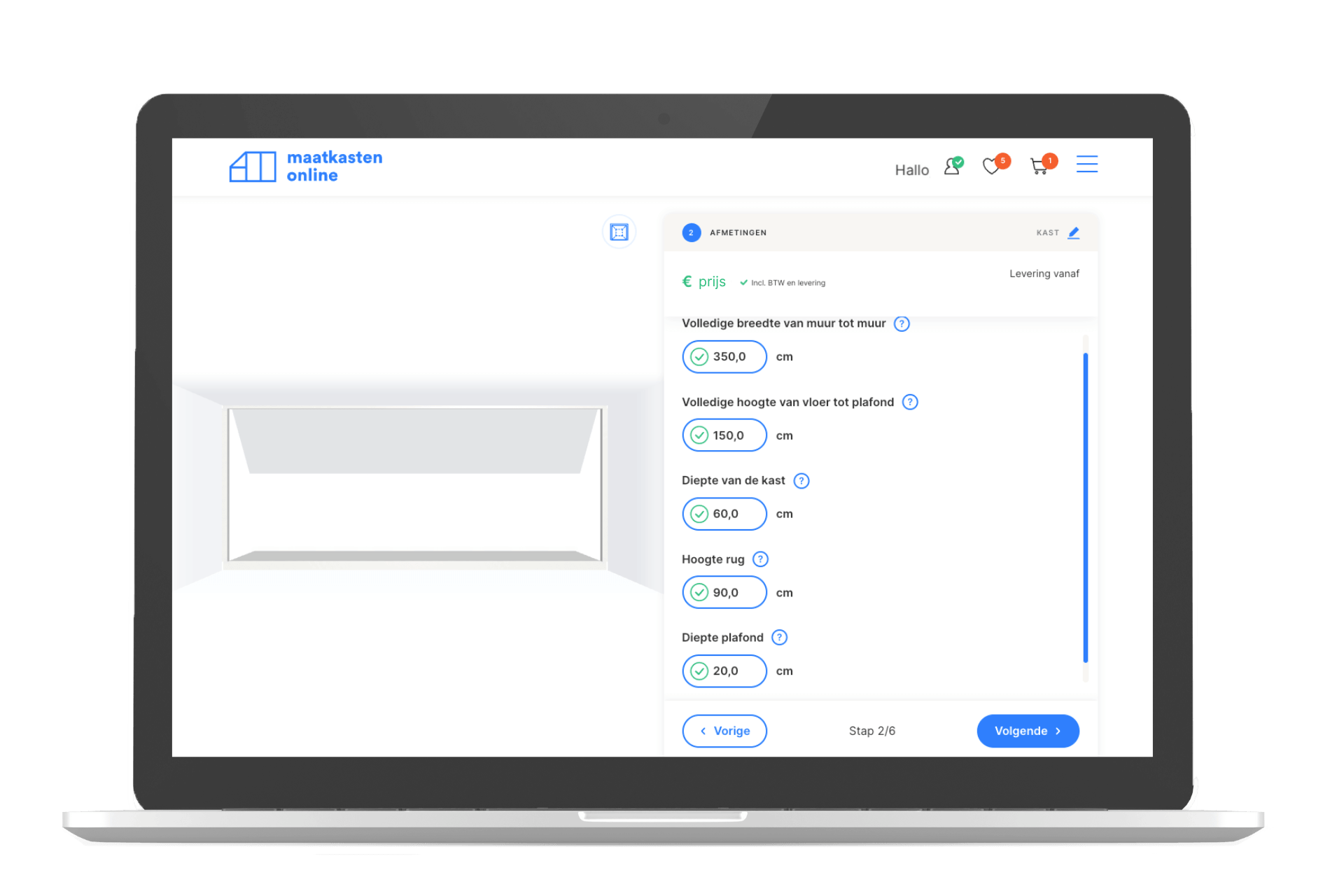Click the maatkasten online logo

306,167
